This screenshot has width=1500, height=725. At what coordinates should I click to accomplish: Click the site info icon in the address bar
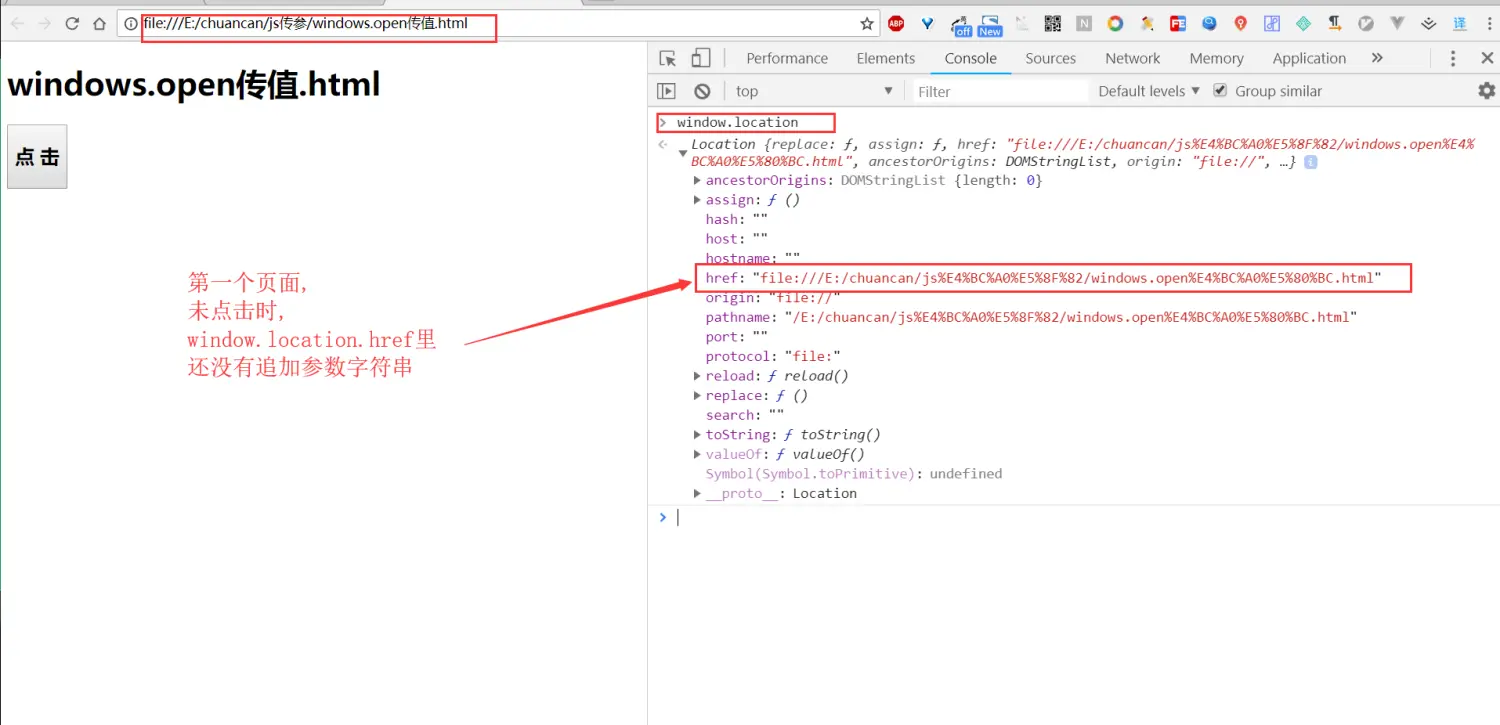point(131,23)
